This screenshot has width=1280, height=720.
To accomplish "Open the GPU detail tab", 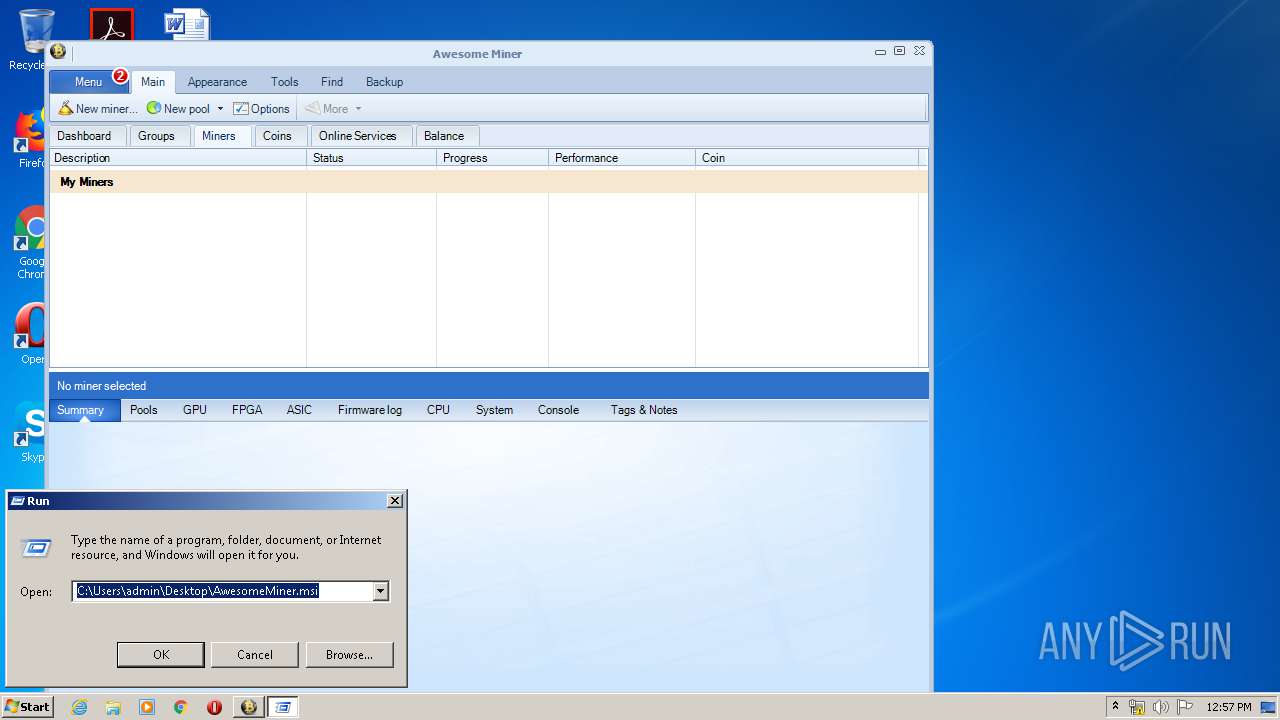I will point(195,410).
